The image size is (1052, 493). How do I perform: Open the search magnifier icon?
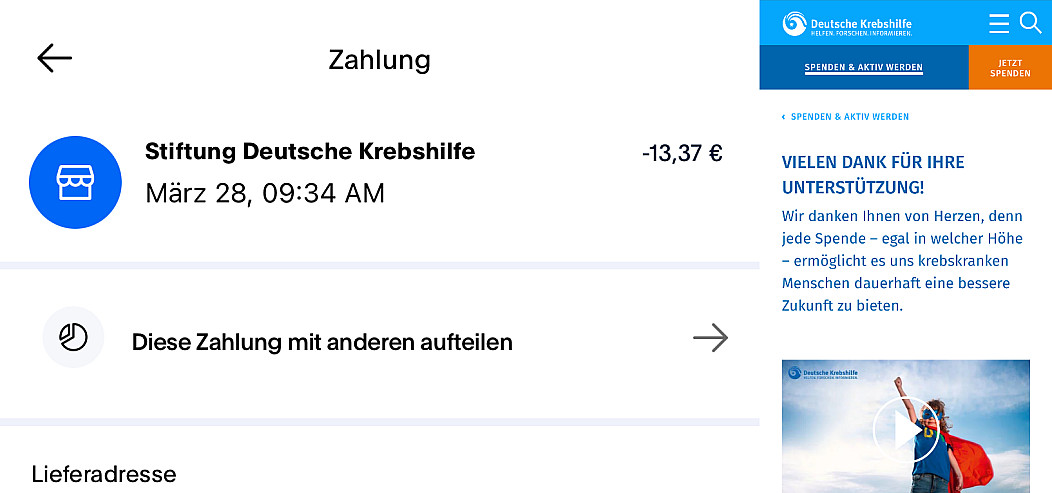click(1030, 22)
